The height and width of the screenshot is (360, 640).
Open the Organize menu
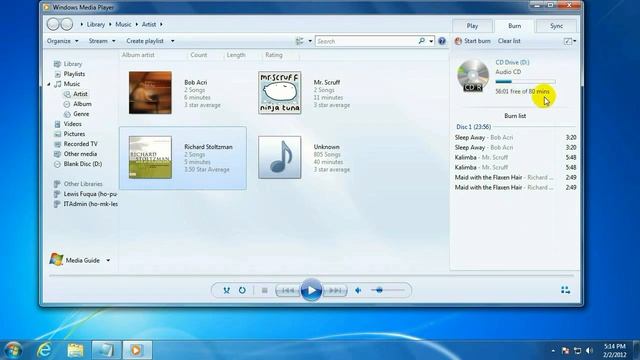62,41
